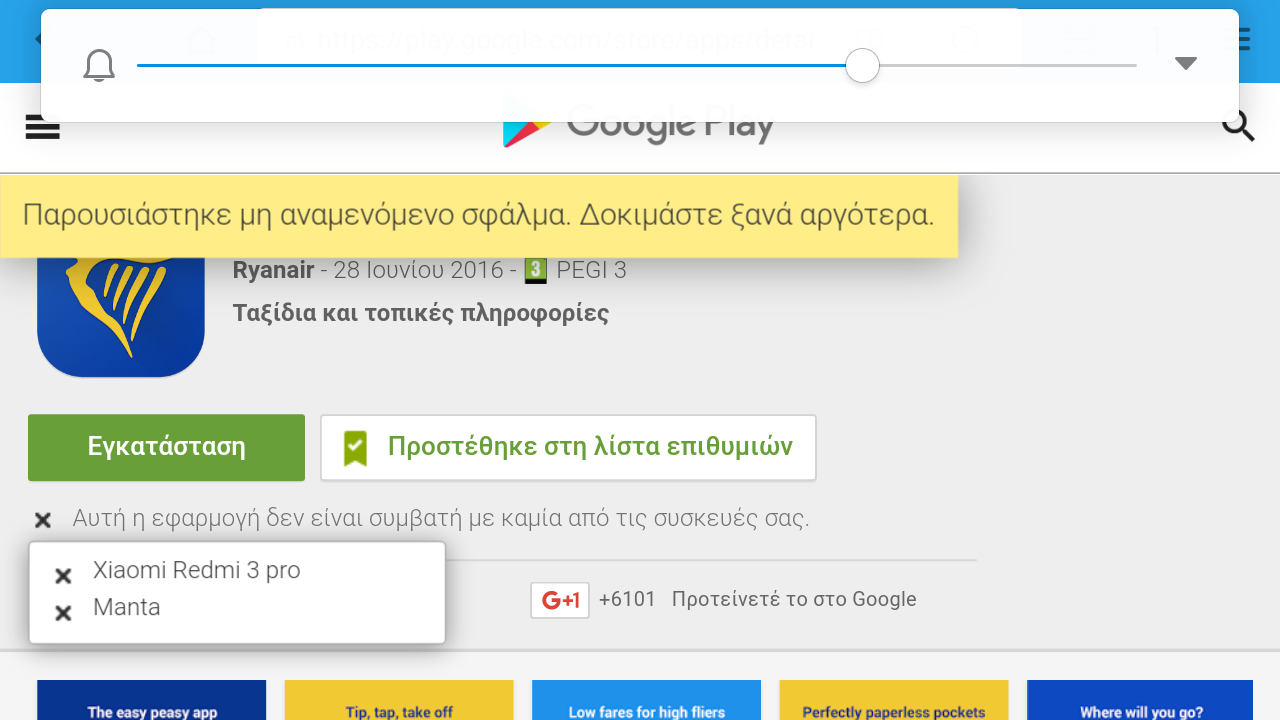Image resolution: width=1280 pixels, height=720 pixels.
Task: Click the Ryanair app icon
Action: [121, 315]
